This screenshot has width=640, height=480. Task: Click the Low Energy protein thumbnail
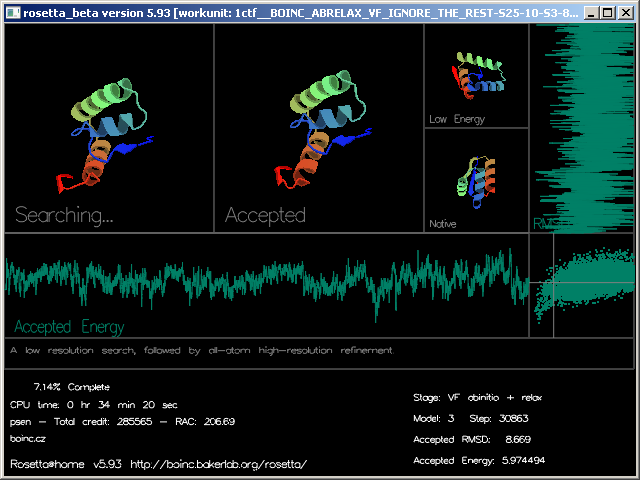478,75
